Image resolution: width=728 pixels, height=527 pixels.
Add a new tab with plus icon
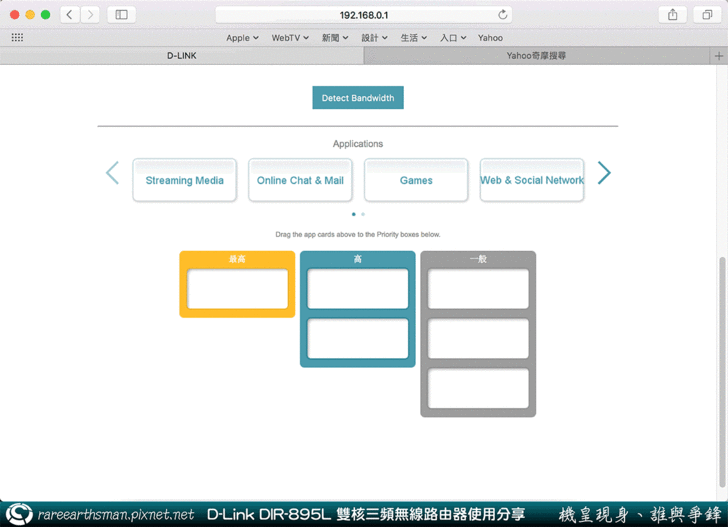pos(718,56)
